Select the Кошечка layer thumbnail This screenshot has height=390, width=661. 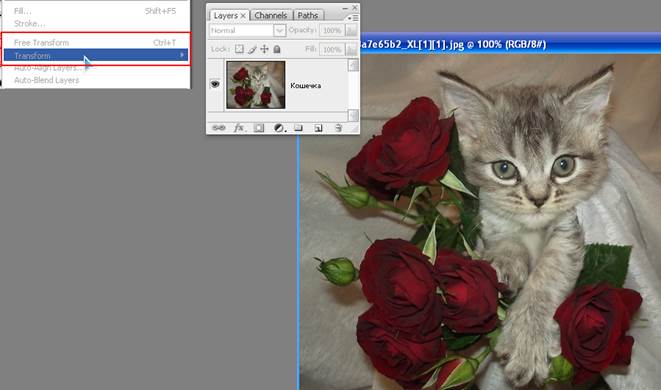tap(255, 85)
